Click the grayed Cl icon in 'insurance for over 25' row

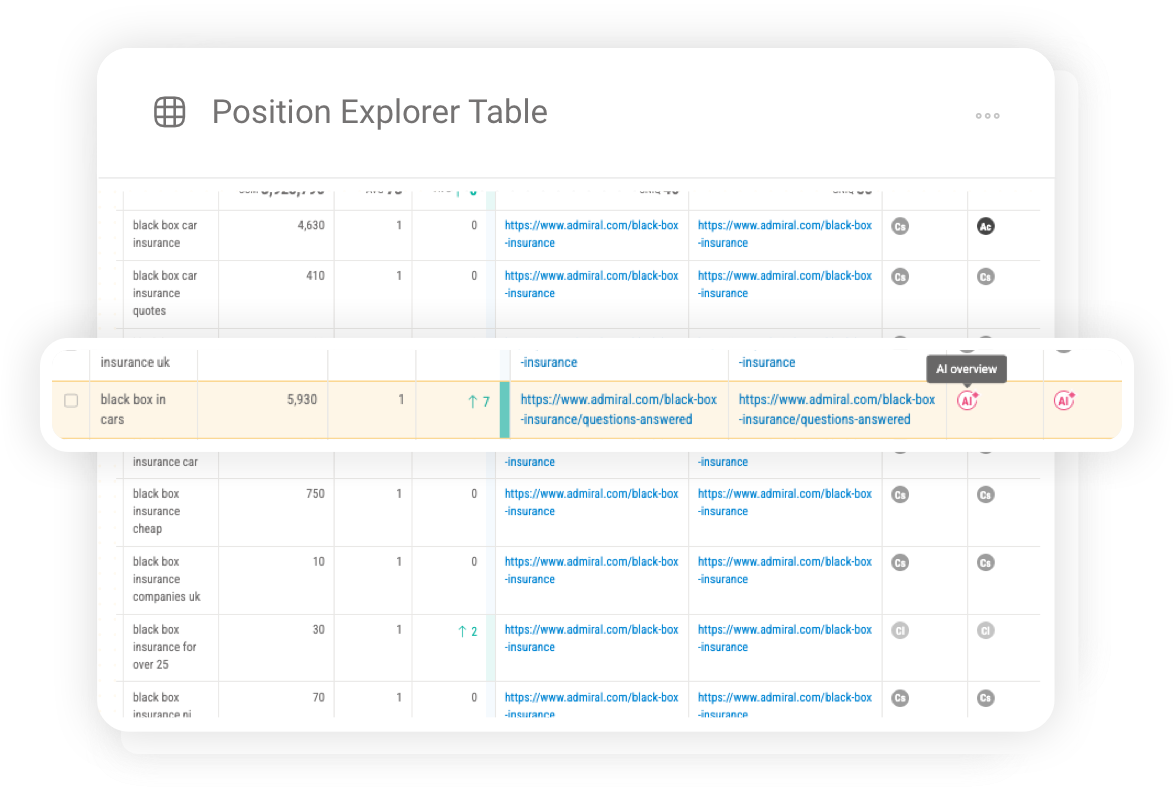pos(899,630)
